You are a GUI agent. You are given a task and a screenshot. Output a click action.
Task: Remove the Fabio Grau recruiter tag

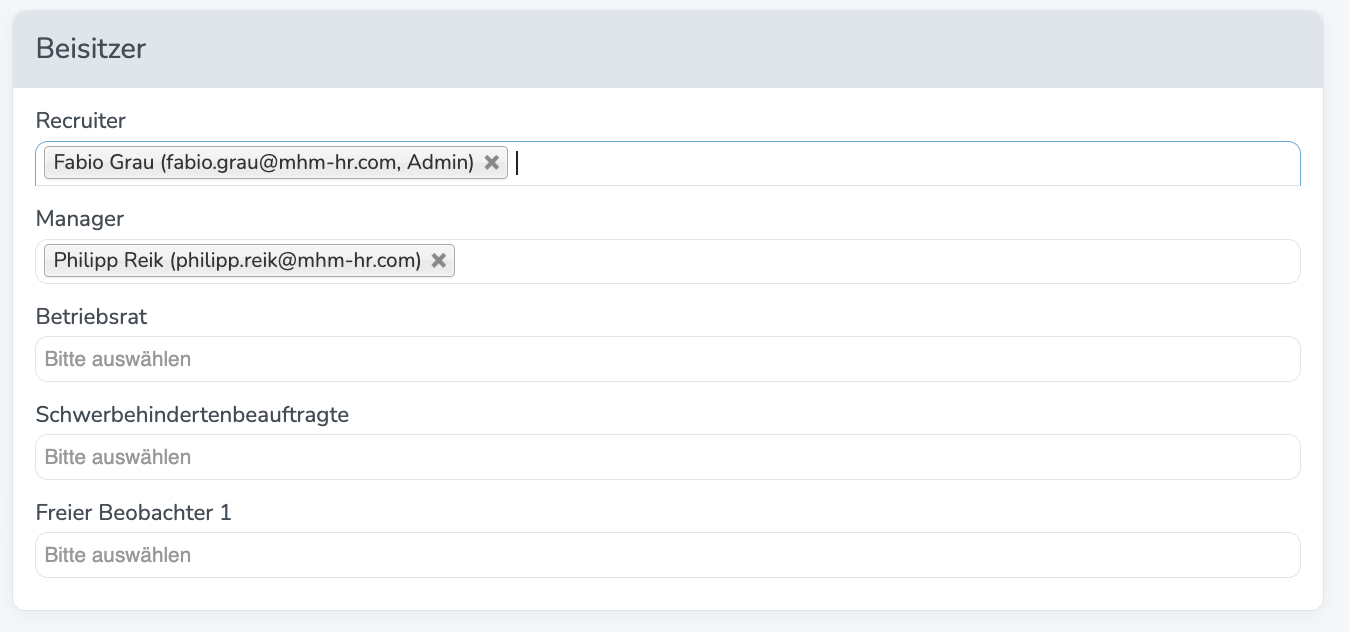click(x=491, y=162)
